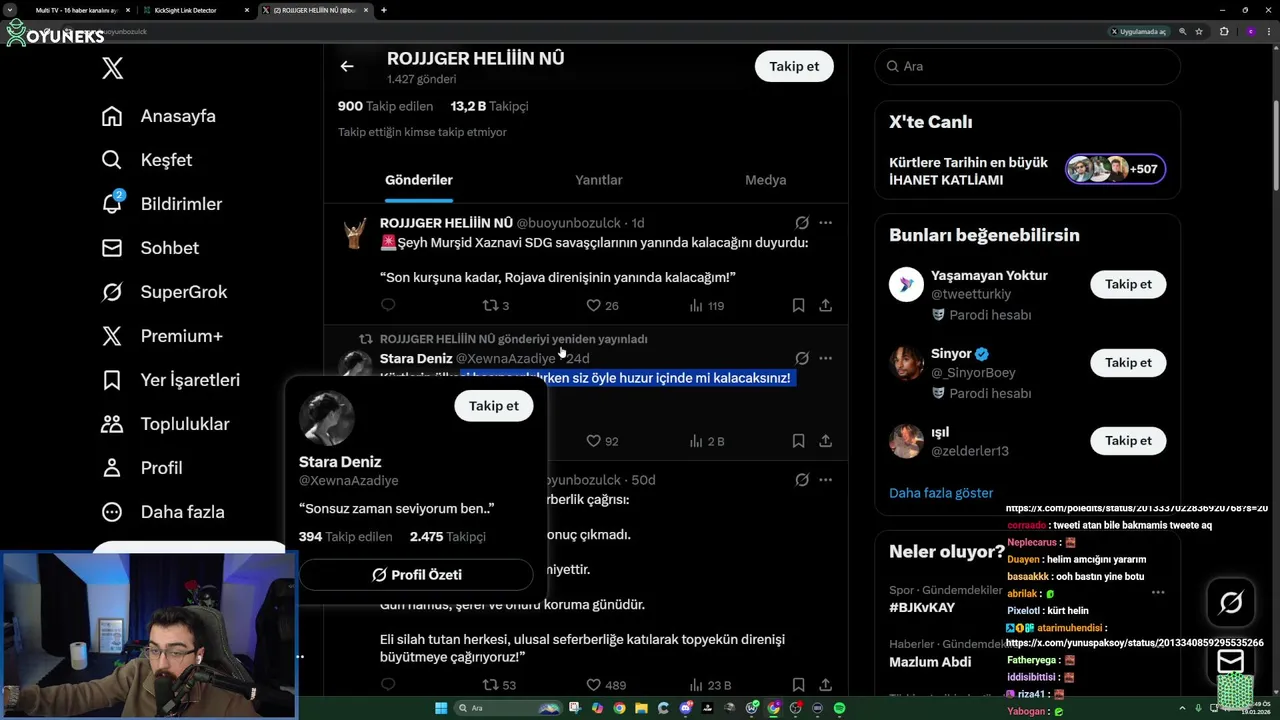Follow Yaşamayan Yoktur account
This screenshot has height=720, width=1280.
point(1128,284)
